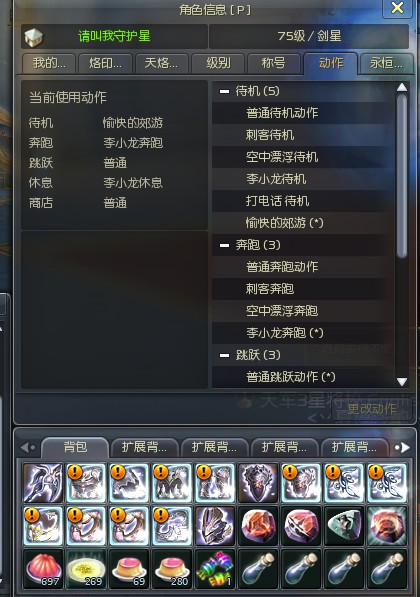Collapse the 奔跑 (3) action group

(x=224, y=245)
